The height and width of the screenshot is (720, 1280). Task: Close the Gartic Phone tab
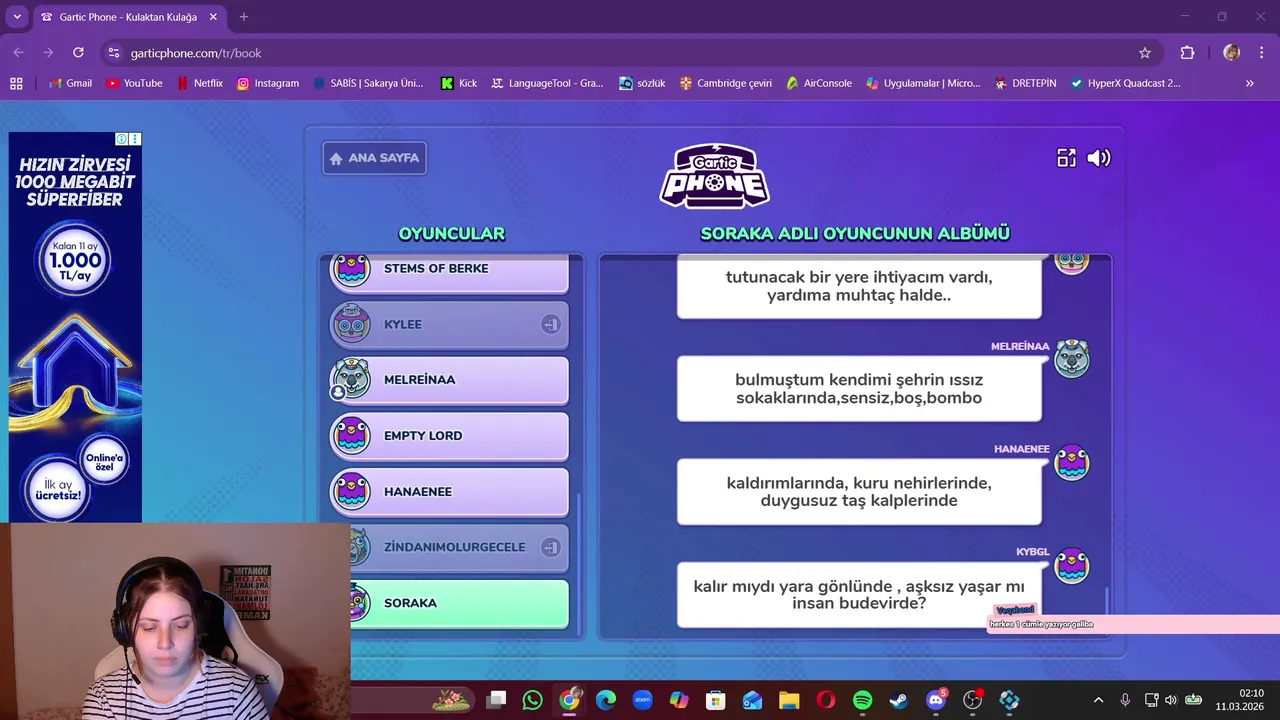tap(213, 17)
